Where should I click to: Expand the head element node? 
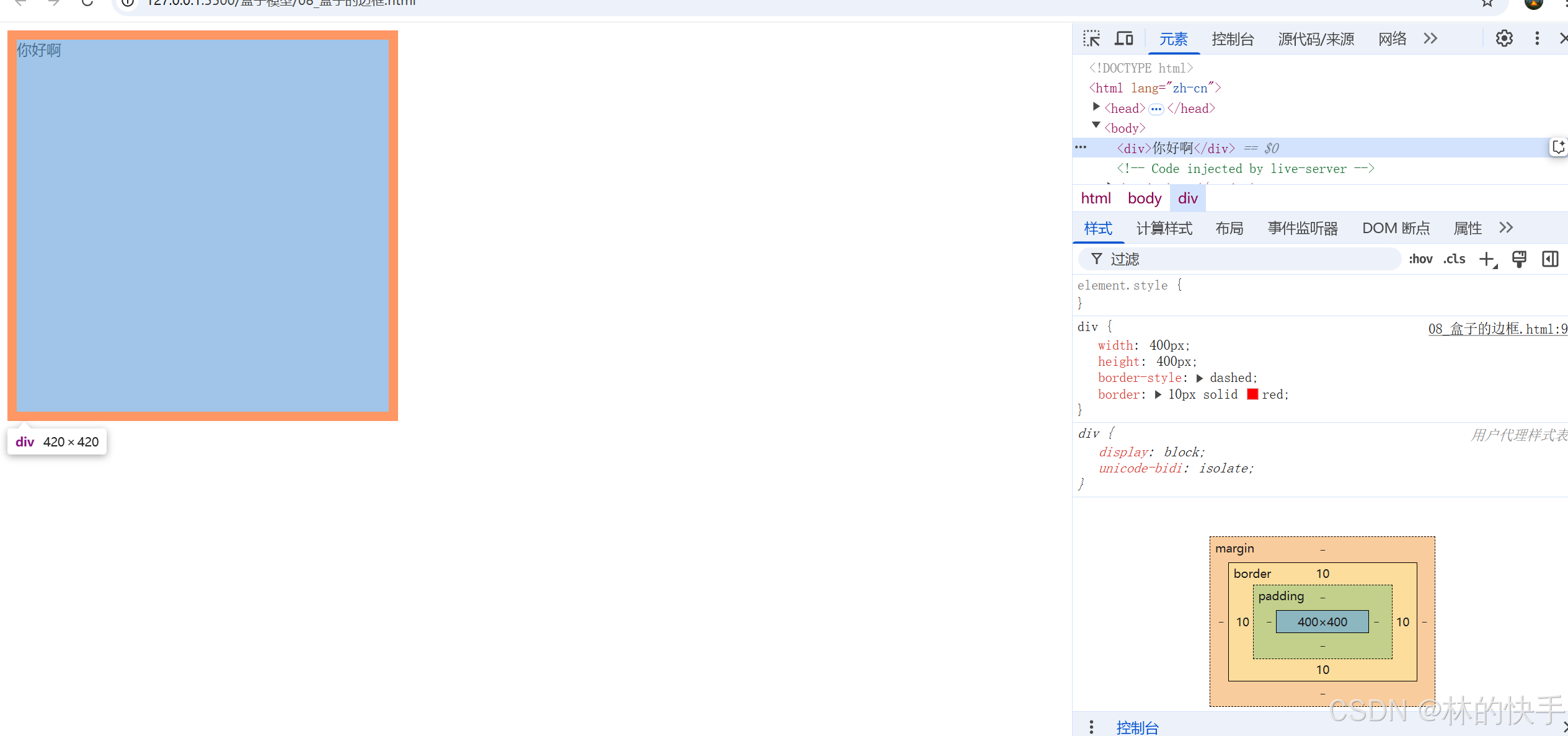[x=1096, y=107]
